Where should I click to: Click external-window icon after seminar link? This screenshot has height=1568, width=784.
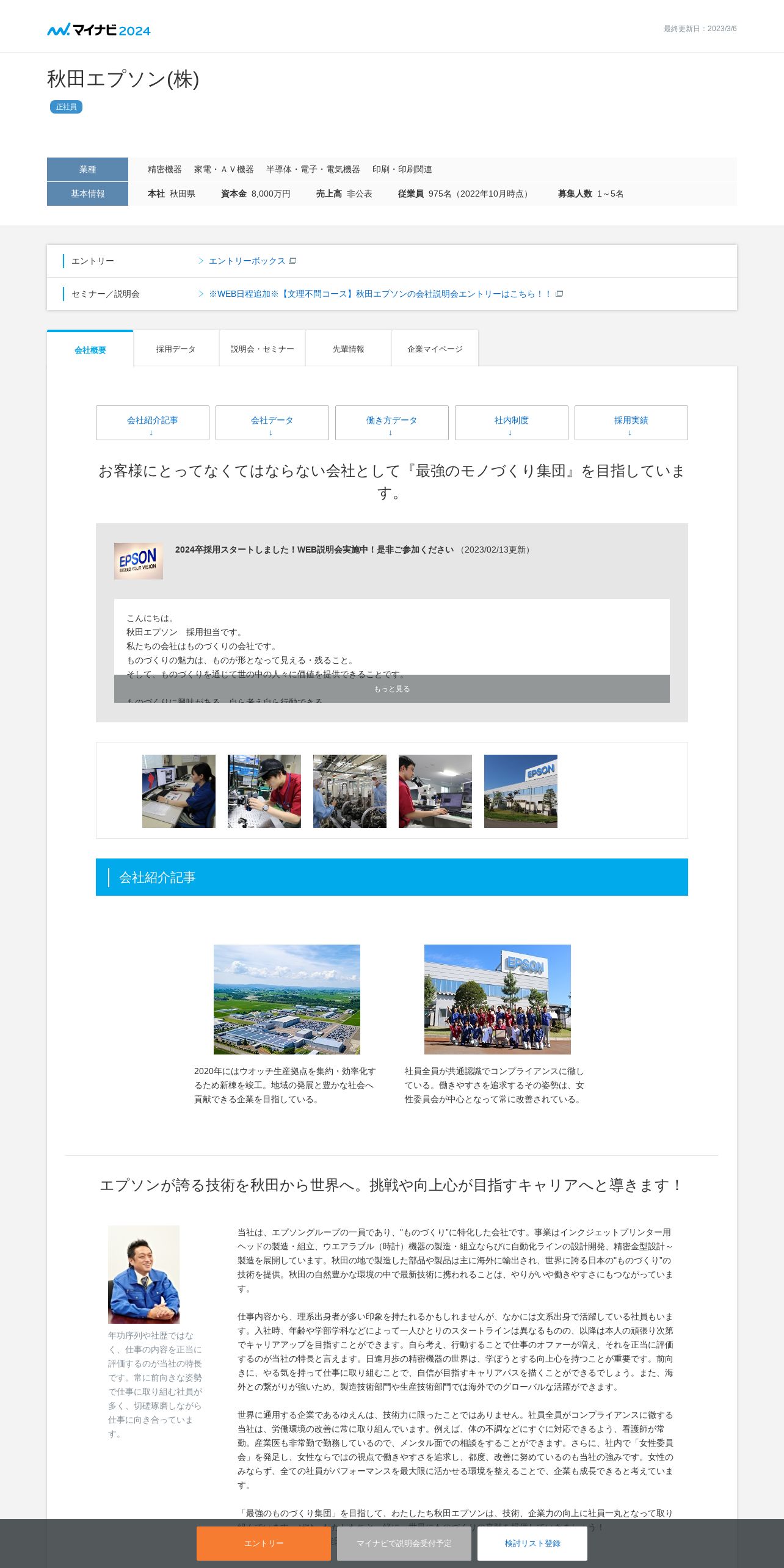pyautogui.click(x=559, y=294)
